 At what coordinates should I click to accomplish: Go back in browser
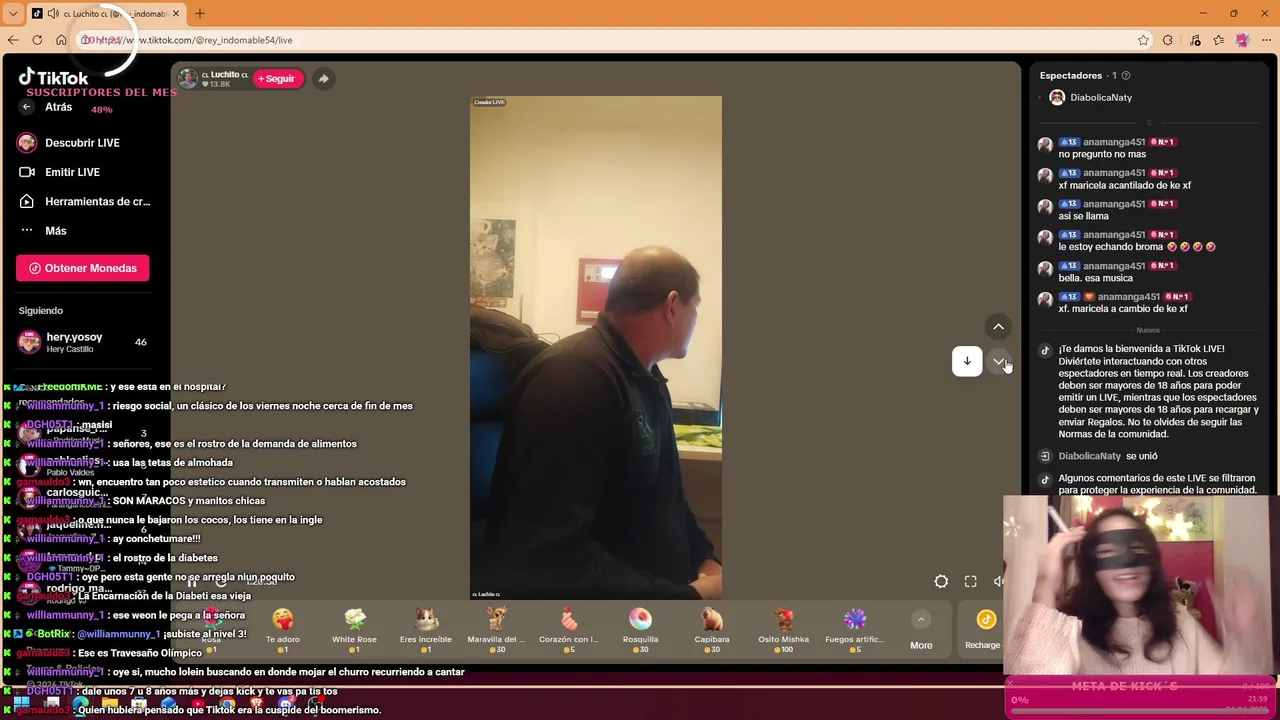[x=13, y=40]
